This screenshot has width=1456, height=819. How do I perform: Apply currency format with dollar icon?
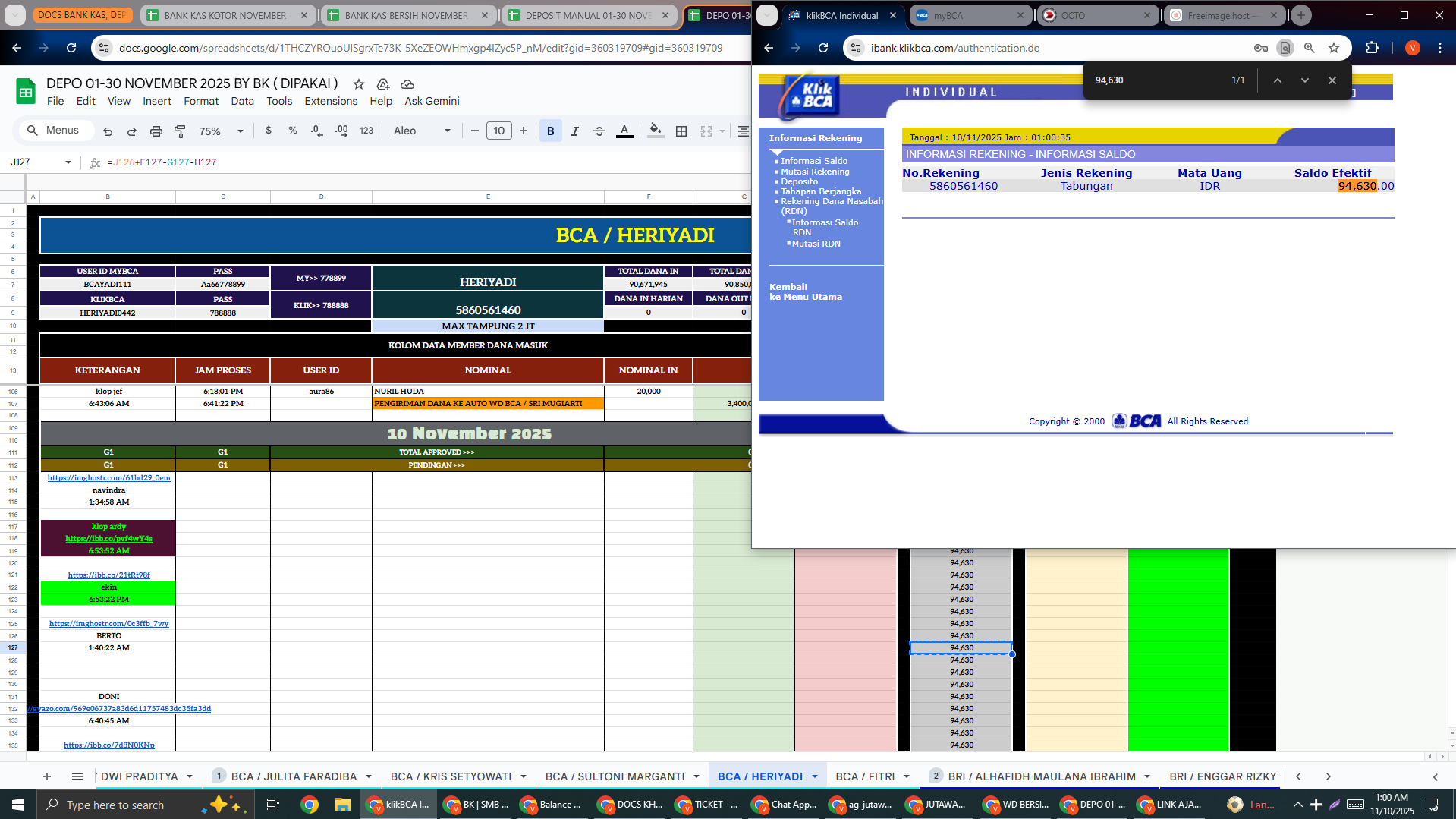click(x=269, y=131)
